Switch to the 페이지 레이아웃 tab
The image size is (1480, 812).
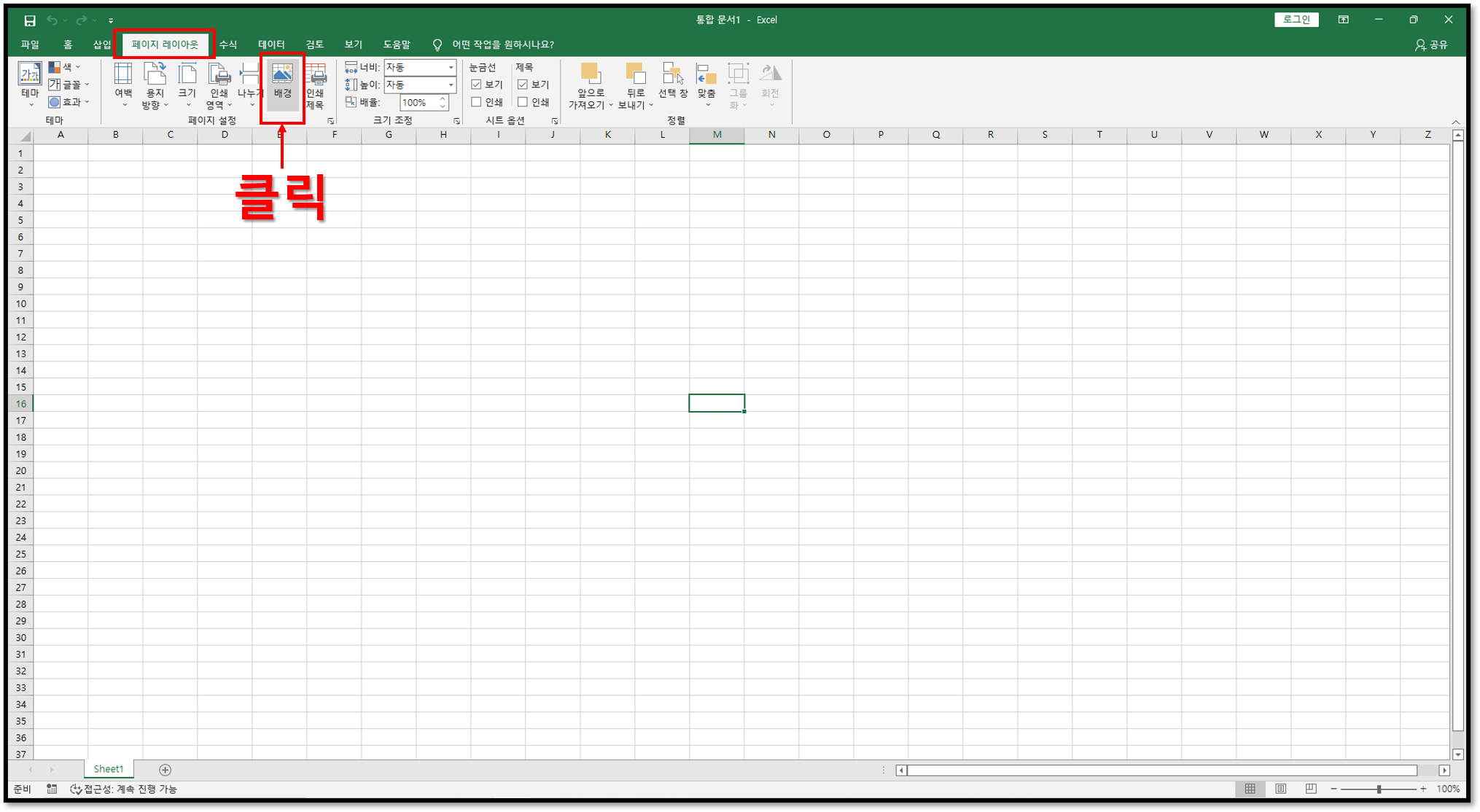[x=165, y=44]
